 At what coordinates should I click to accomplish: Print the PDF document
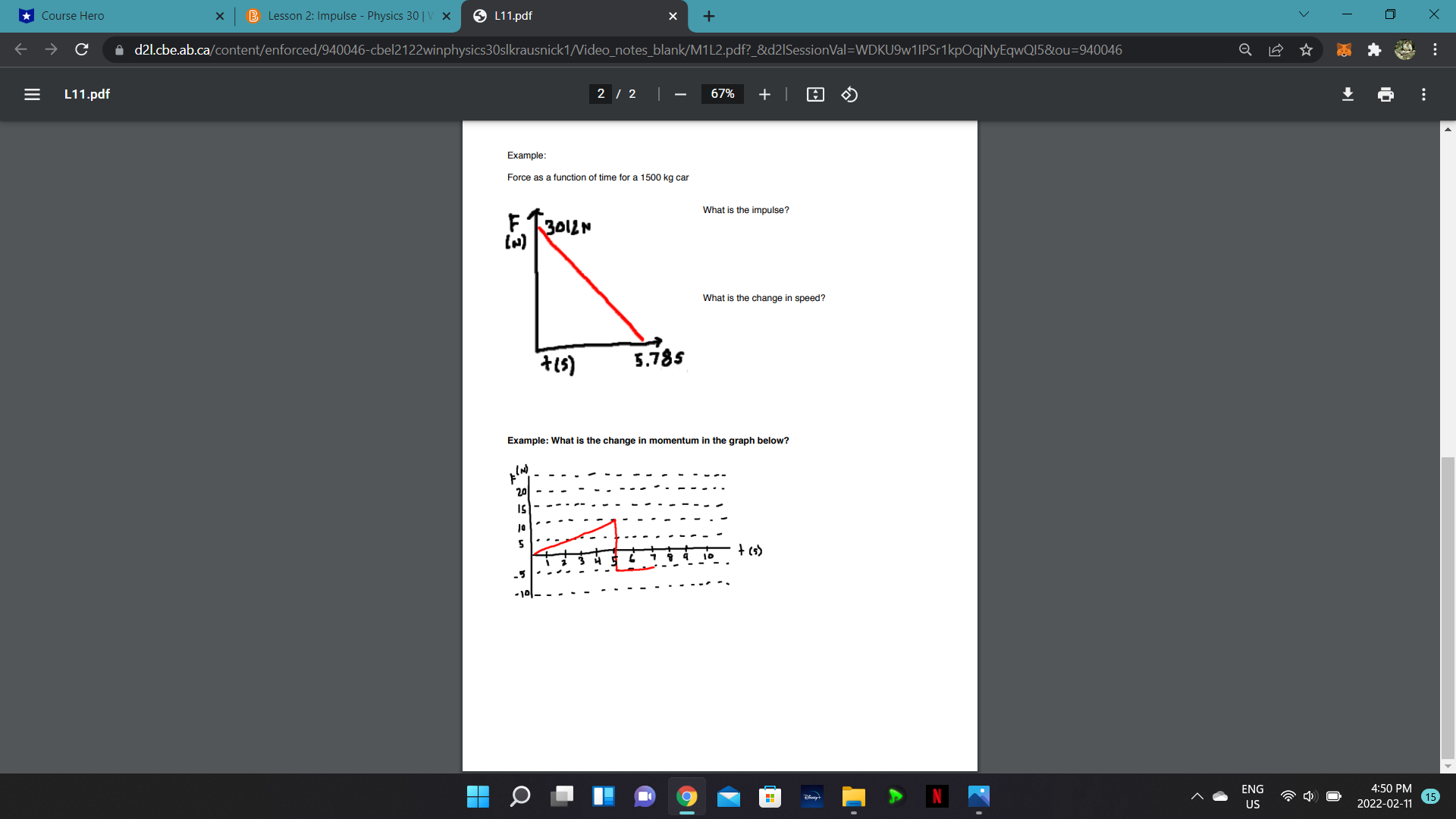coord(1385,94)
